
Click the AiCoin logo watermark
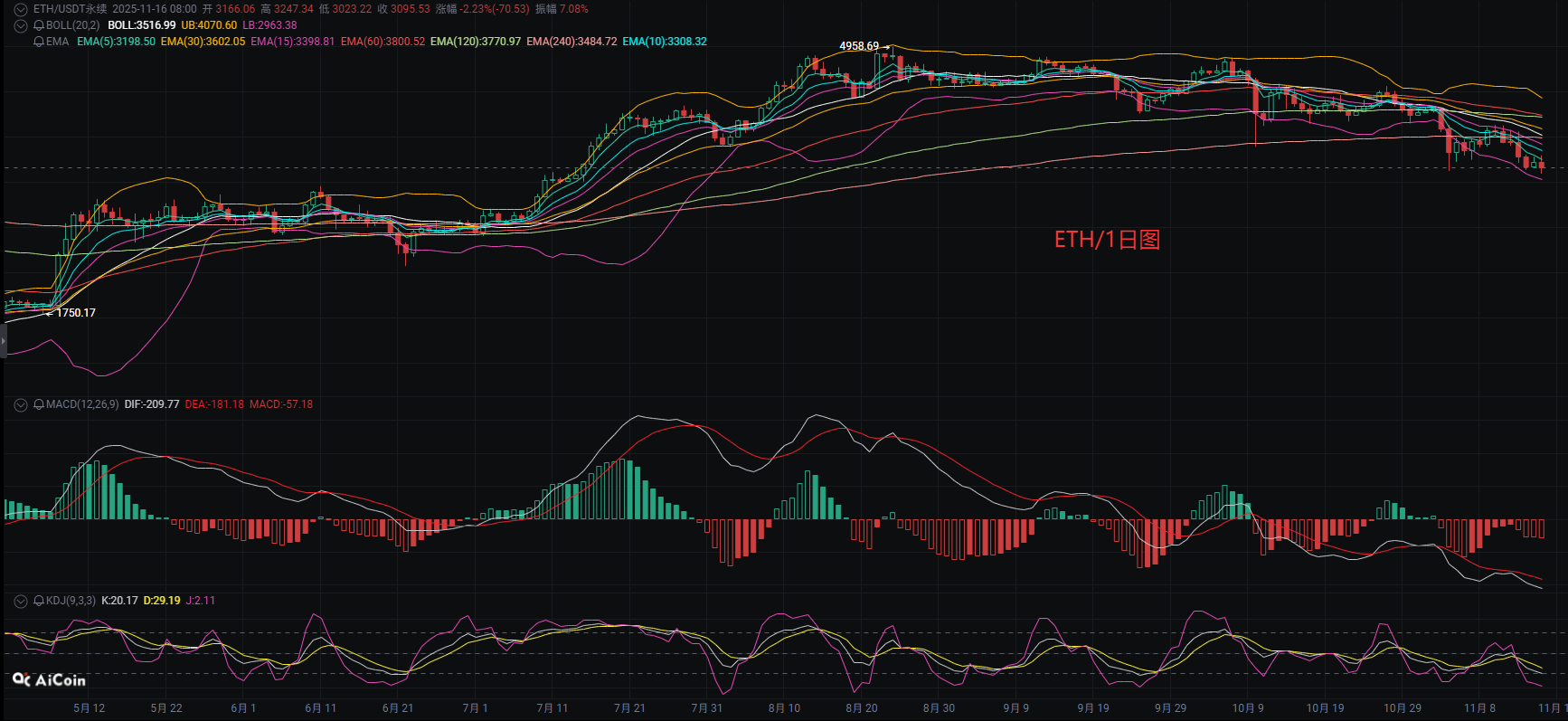(x=50, y=679)
